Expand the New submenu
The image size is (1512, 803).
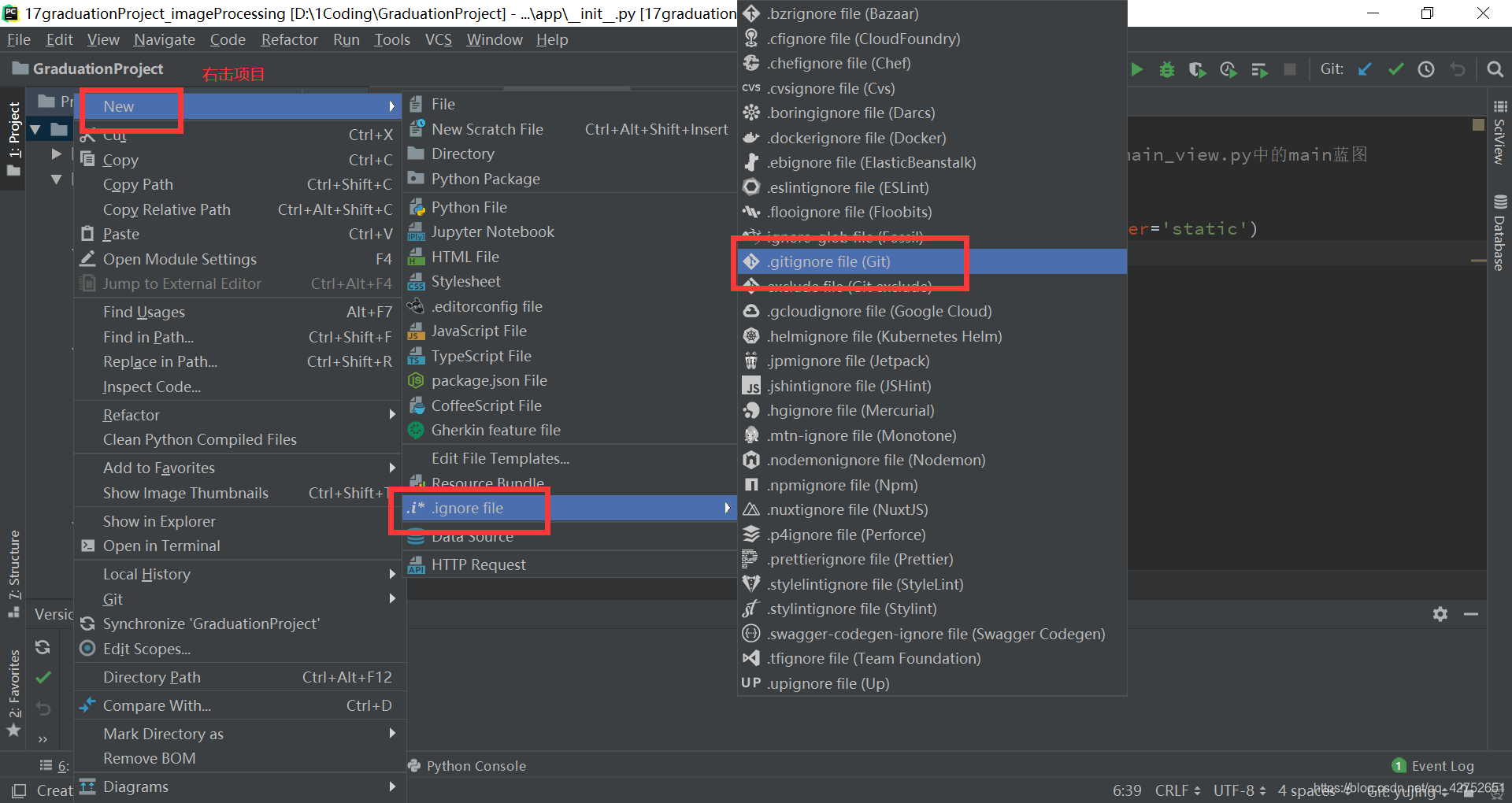tap(239, 106)
